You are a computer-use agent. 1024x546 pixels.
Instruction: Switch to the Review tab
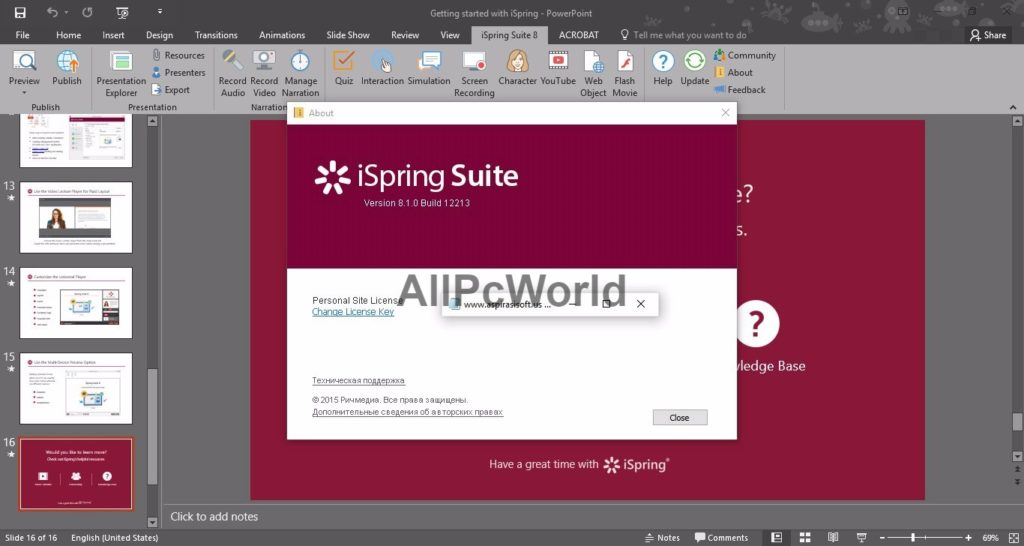point(405,35)
